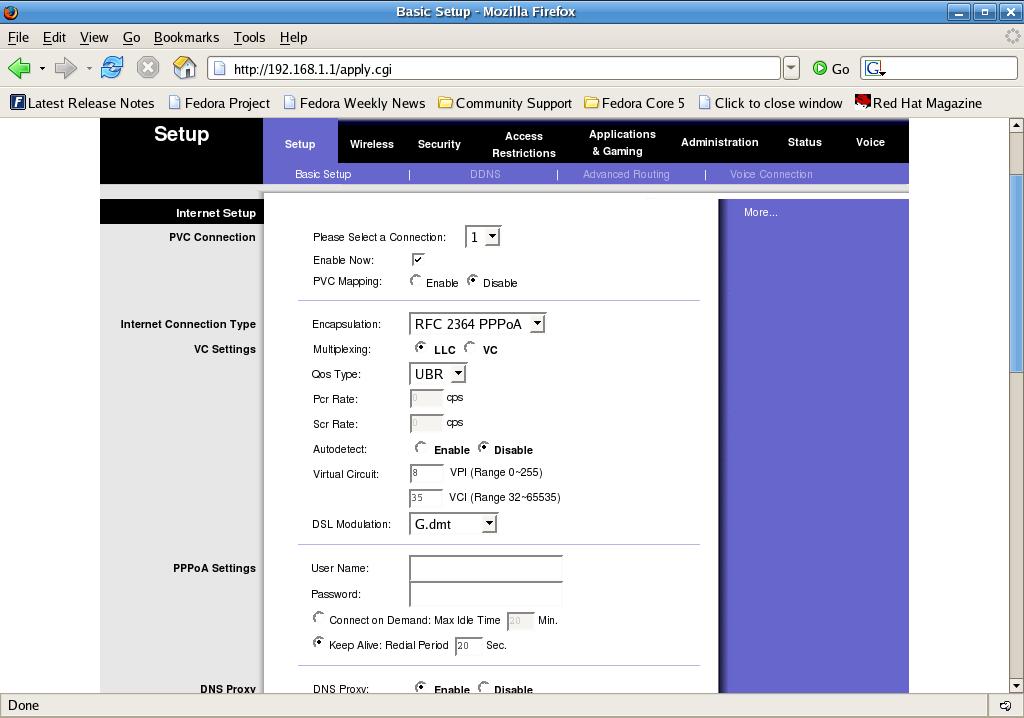Open the DDNS sub-page link
This screenshot has height=718, width=1024.
pyautogui.click(x=485, y=174)
